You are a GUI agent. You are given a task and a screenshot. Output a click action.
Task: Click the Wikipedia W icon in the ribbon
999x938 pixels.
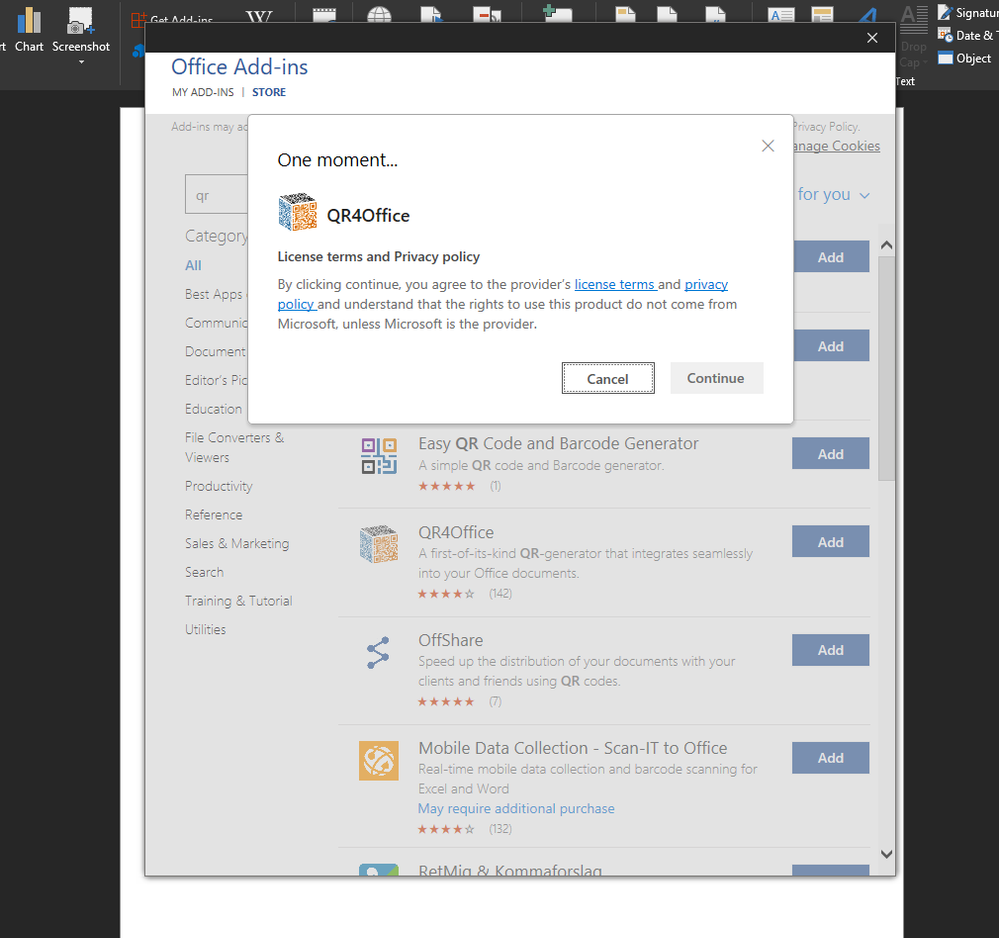click(259, 16)
